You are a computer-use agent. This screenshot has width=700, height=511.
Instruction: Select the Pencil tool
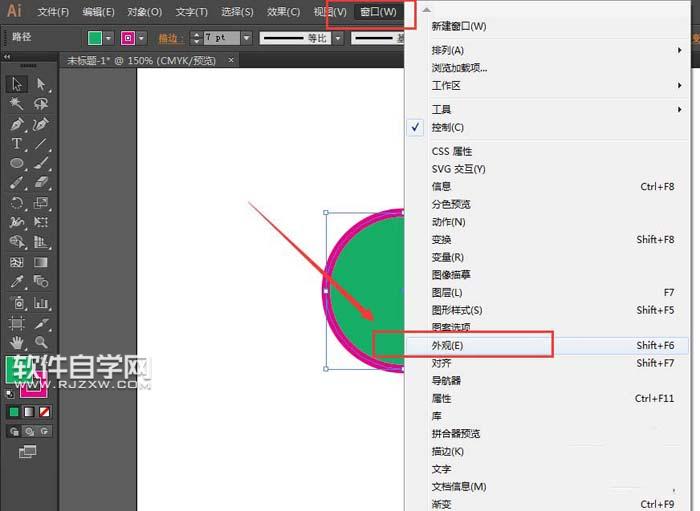click(17, 183)
